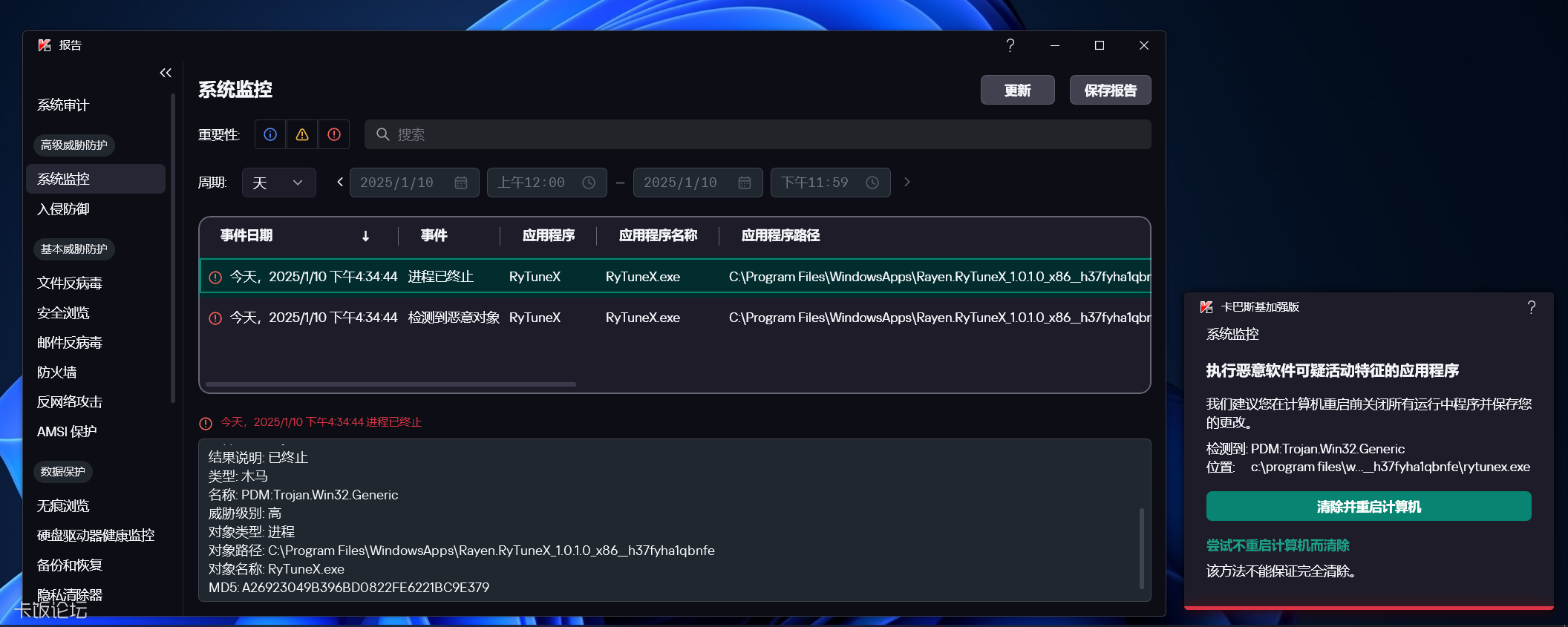Image resolution: width=1568 pixels, height=627 pixels.
Task: Open 安全浏览 in the sidebar
Action: click(x=63, y=312)
